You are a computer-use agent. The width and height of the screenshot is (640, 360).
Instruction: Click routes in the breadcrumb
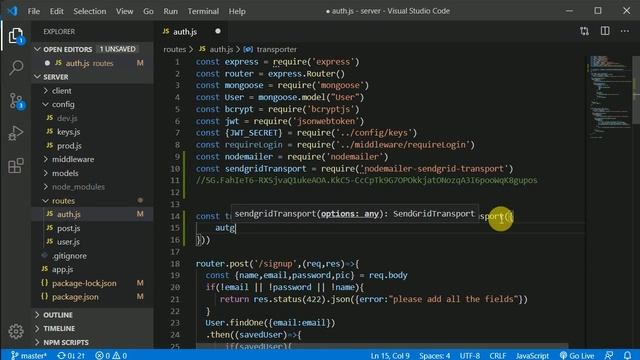175,49
